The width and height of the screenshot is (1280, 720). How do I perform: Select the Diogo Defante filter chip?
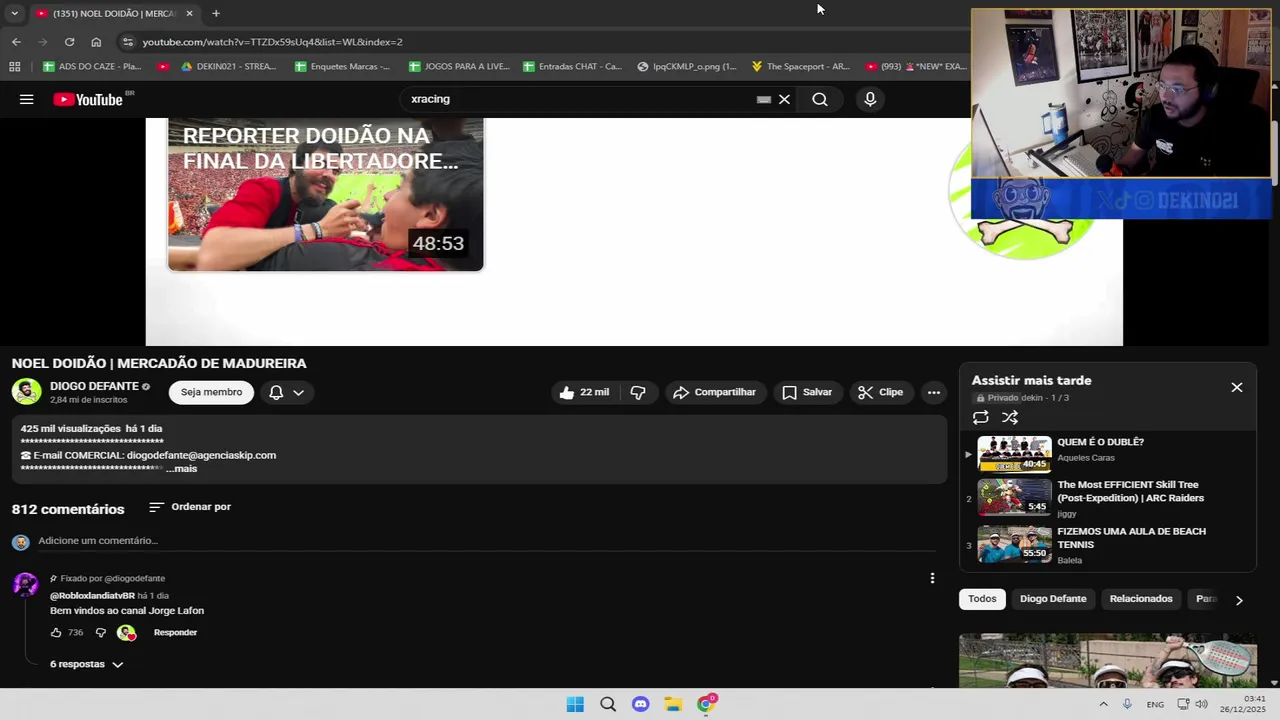coord(1053,599)
